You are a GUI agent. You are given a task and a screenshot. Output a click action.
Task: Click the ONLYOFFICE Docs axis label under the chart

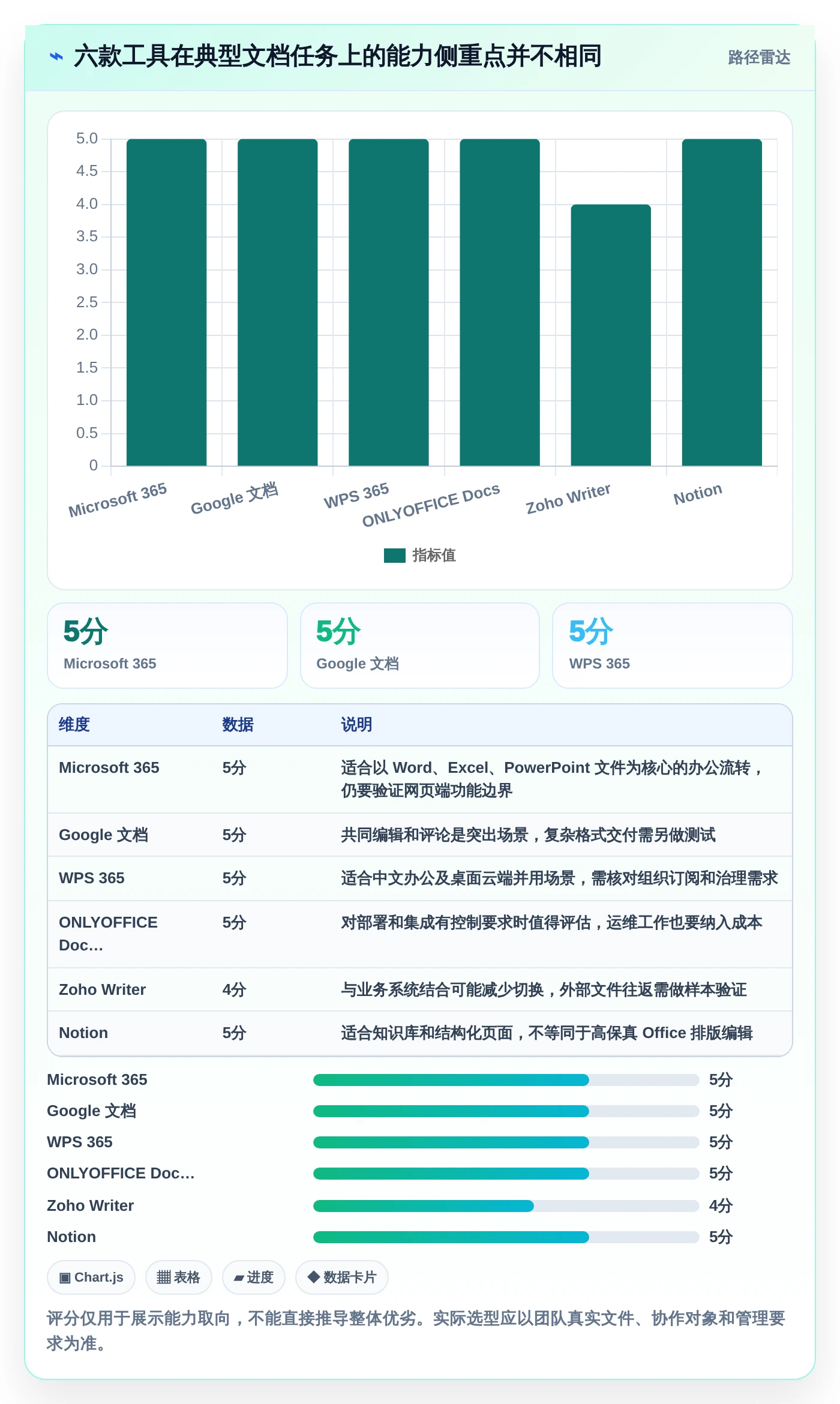pyautogui.click(x=431, y=505)
